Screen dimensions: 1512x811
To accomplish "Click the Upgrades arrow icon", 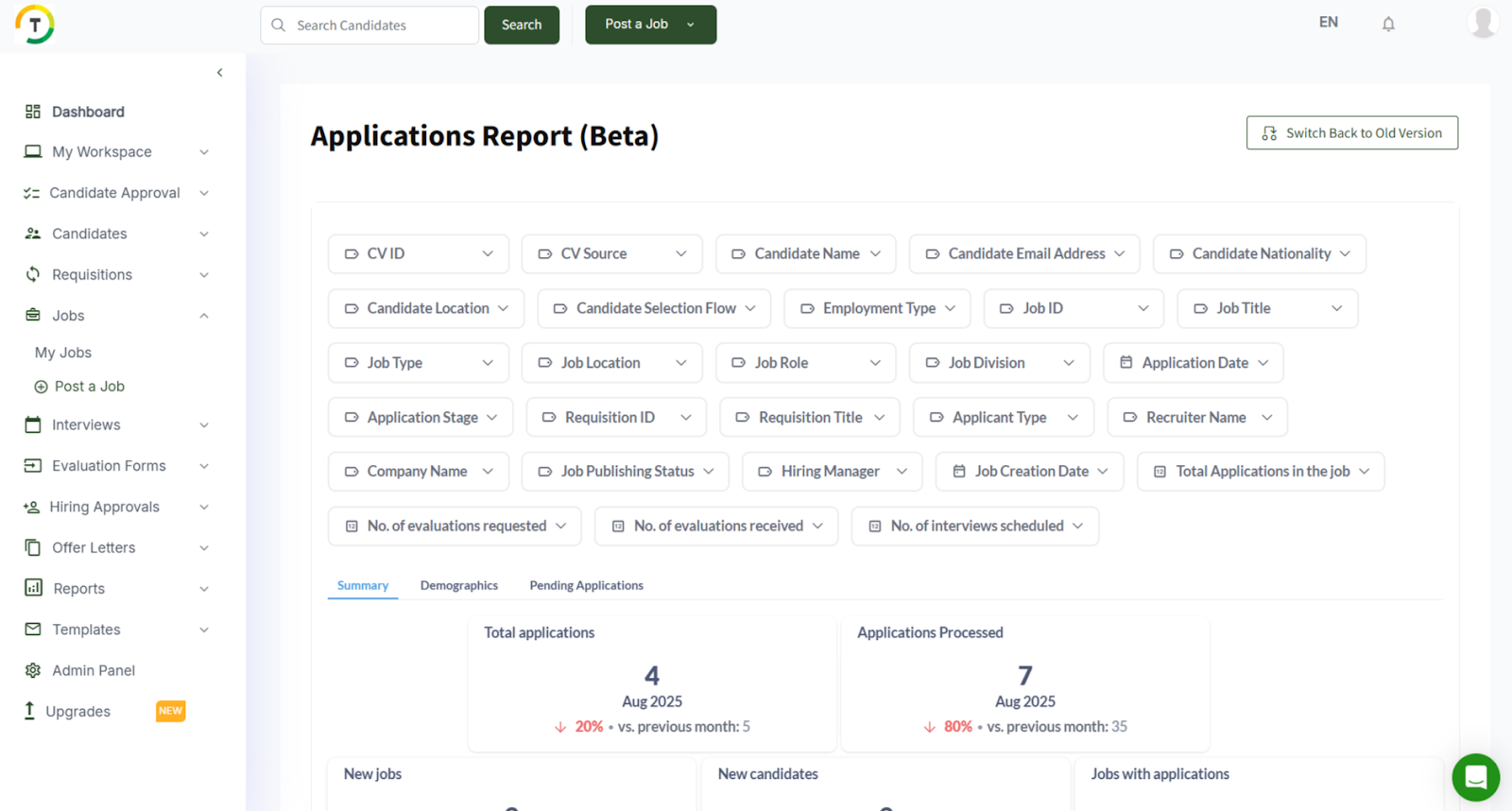I will coord(29,711).
